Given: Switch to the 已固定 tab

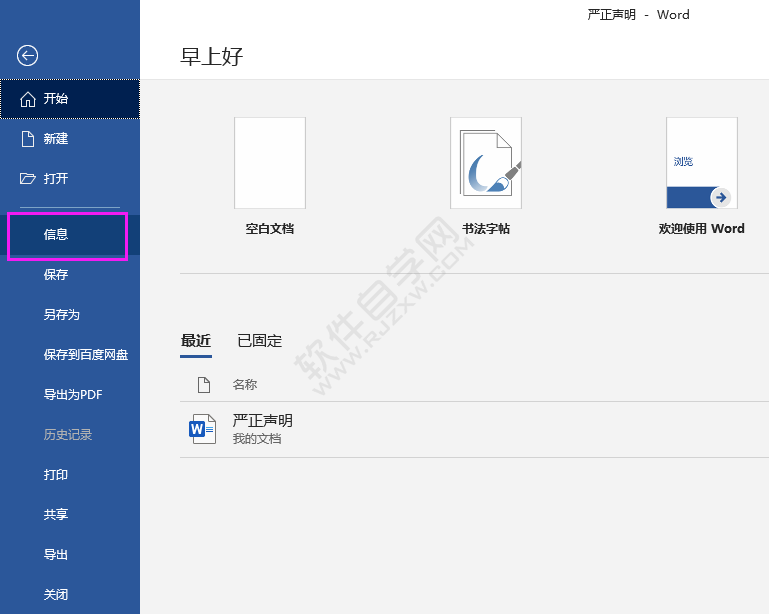Looking at the screenshot, I should [259, 341].
